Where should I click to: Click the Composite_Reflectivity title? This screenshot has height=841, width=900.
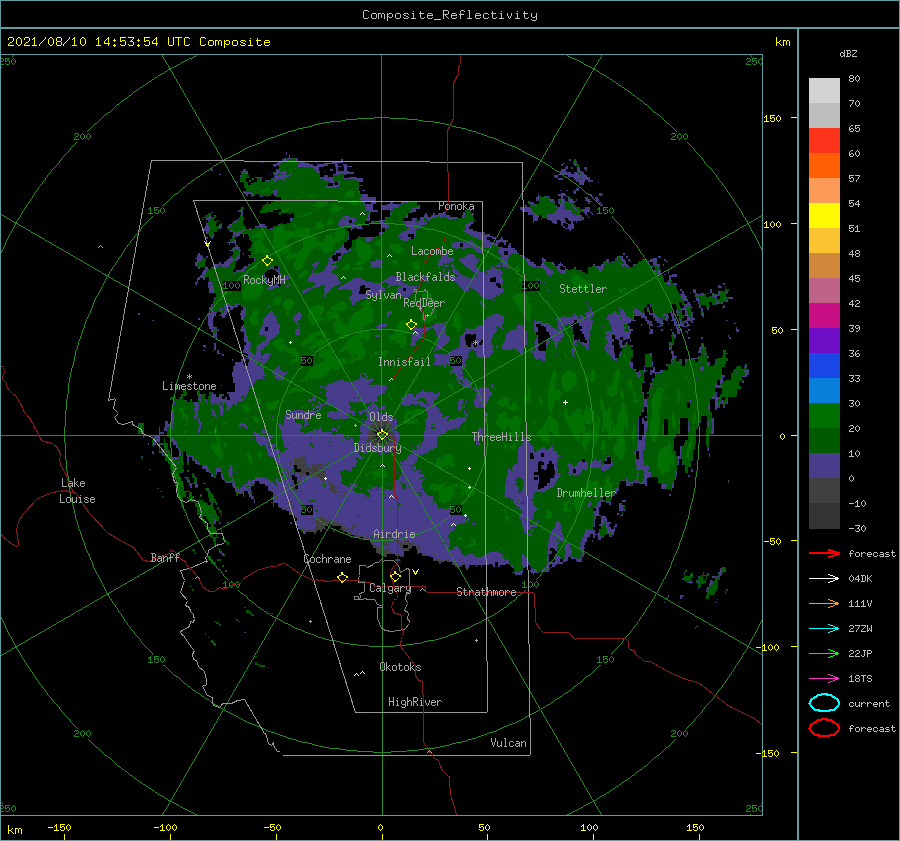(450, 15)
